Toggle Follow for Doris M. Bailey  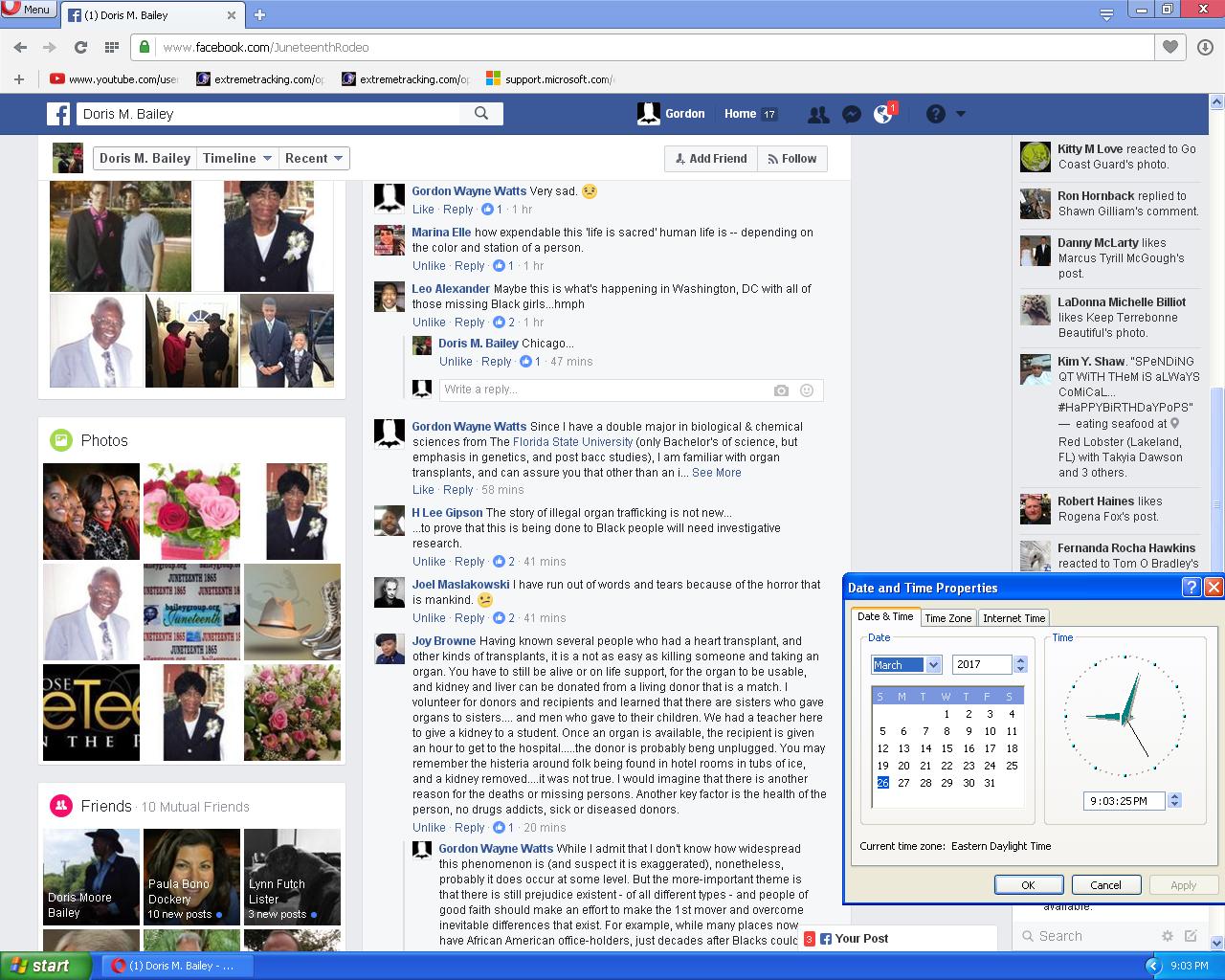[792, 159]
